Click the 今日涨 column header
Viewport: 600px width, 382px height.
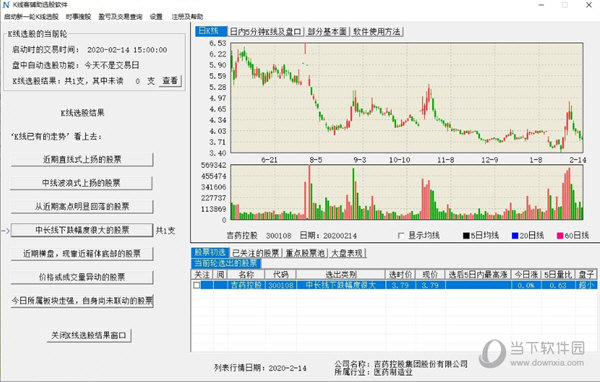[x=526, y=274]
